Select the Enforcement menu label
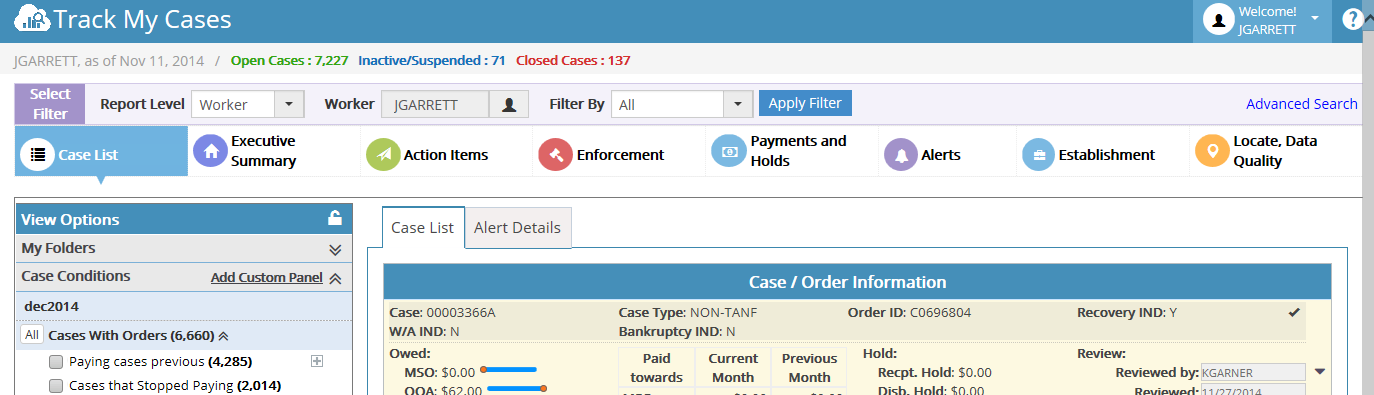The width and height of the screenshot is (1374, 395). 620,155
